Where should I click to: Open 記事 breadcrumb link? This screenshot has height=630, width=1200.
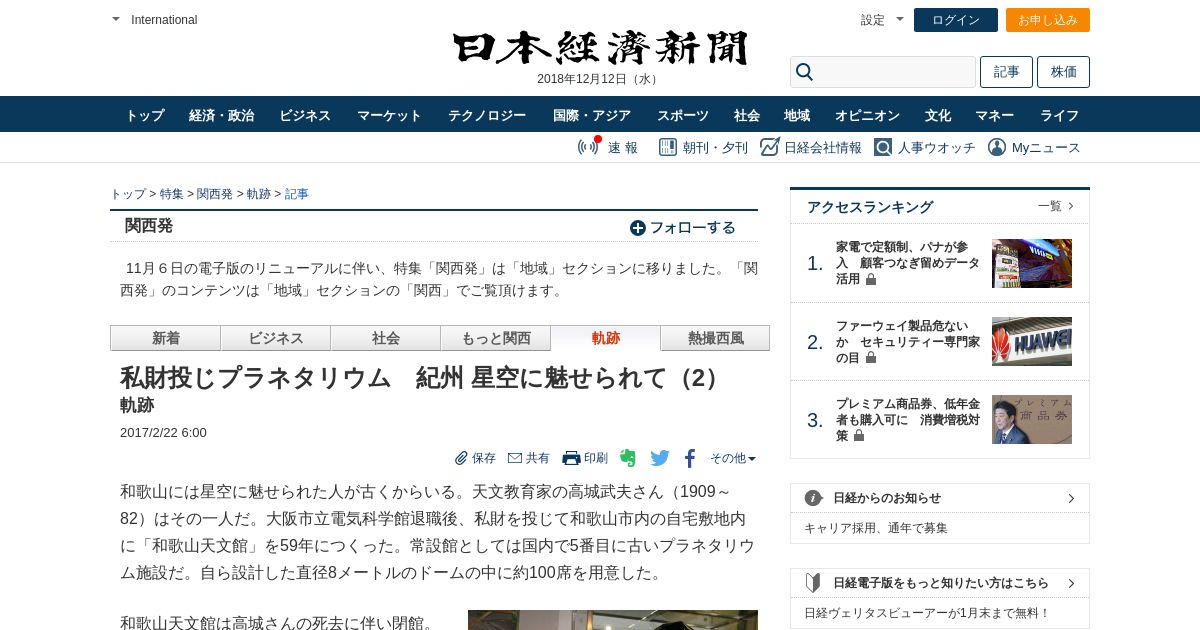(297, 194)
